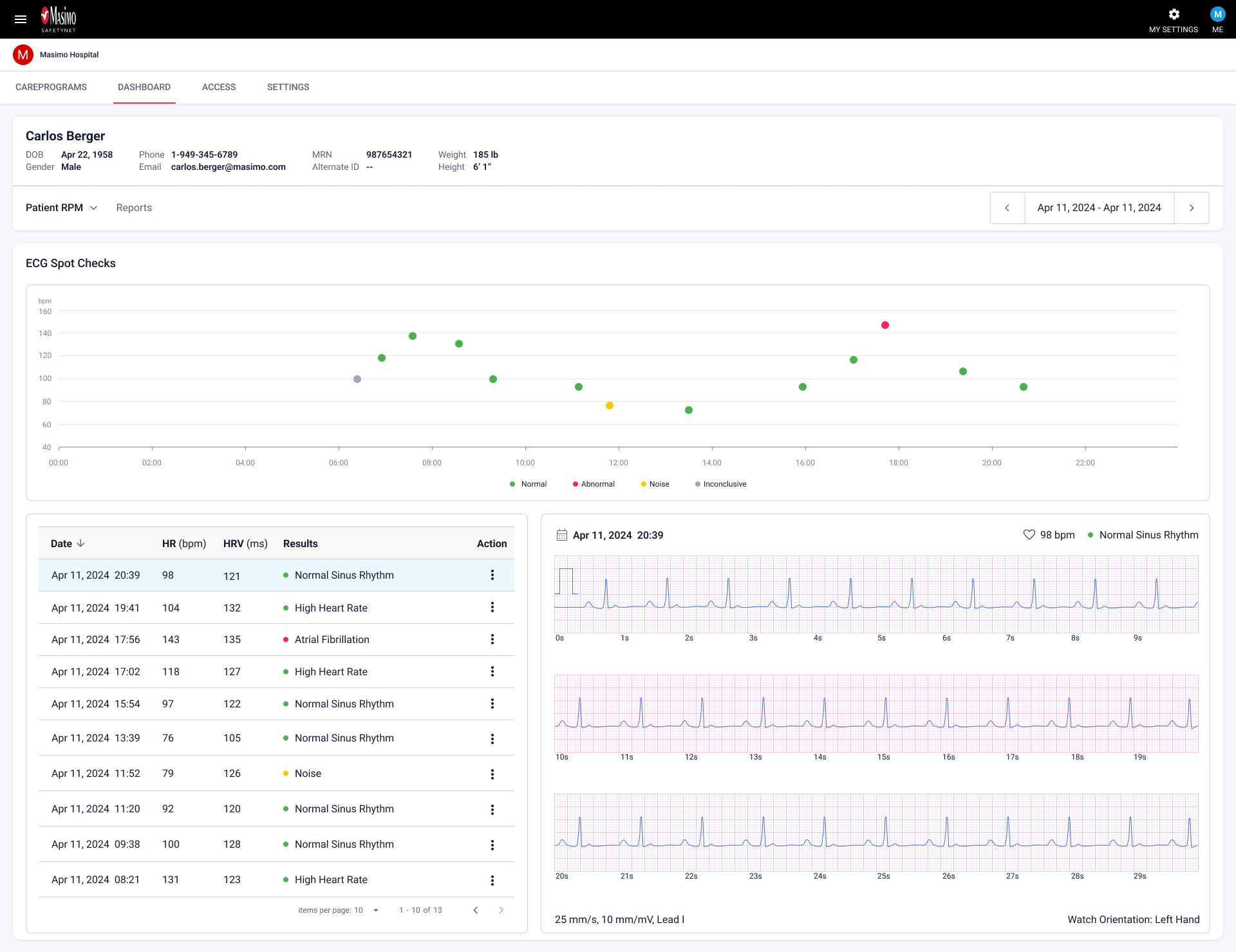Click the red abnormal data point on chart

tap(885, 325)
